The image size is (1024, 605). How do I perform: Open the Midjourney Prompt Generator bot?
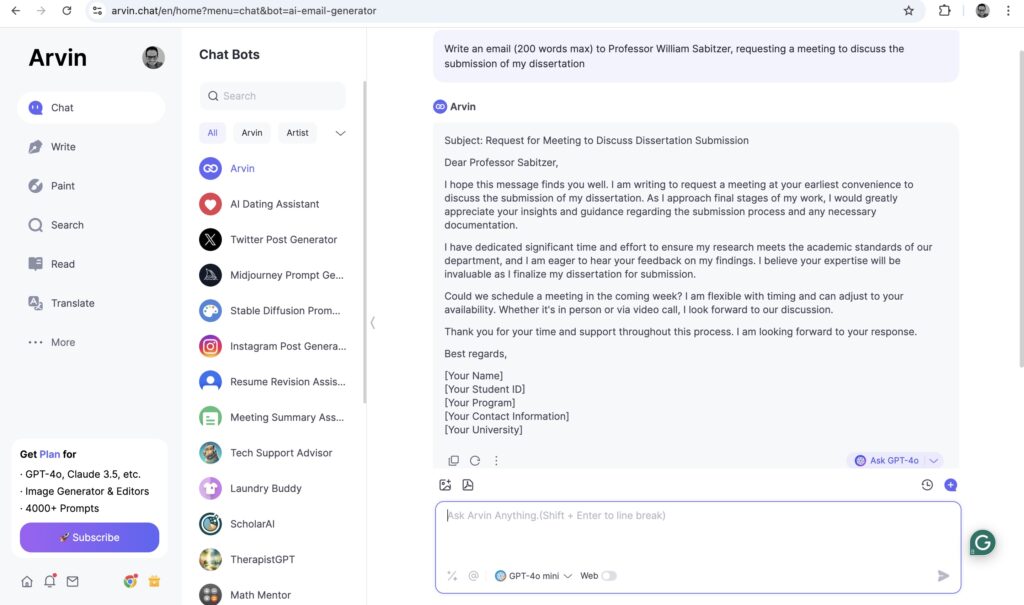coord(273,275)
